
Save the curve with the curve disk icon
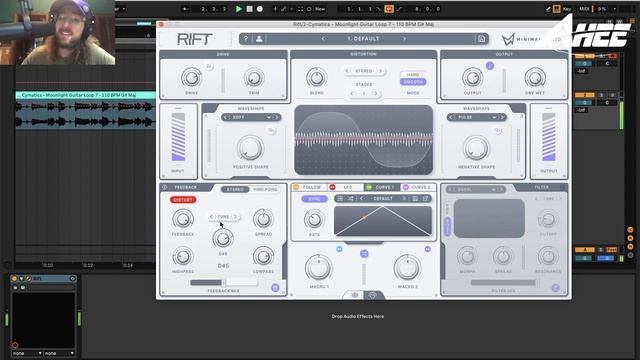pos(415,199)
